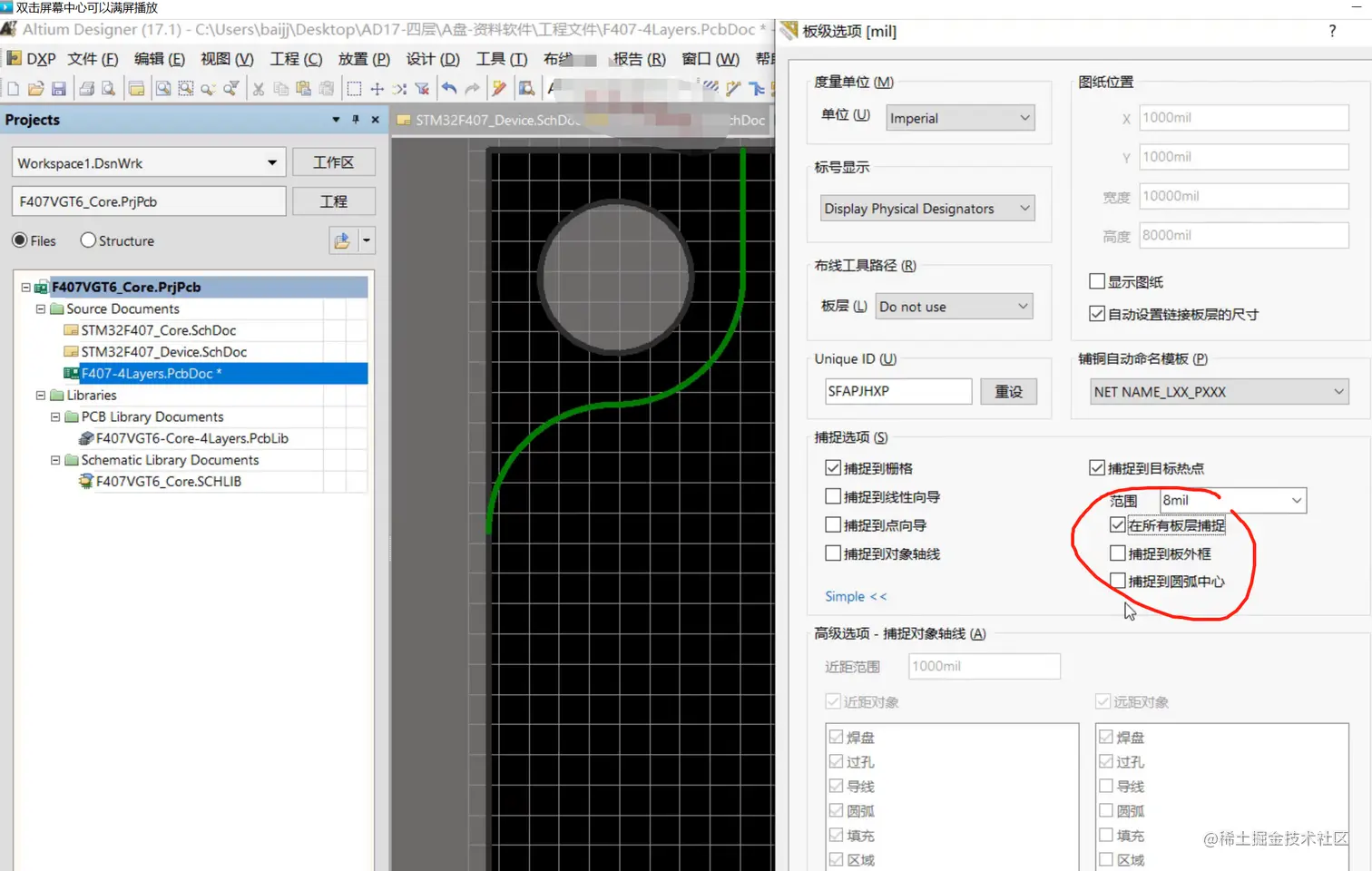
Task: Enable 捕捉到点向导 checkbox
Action: coord(833,524)
